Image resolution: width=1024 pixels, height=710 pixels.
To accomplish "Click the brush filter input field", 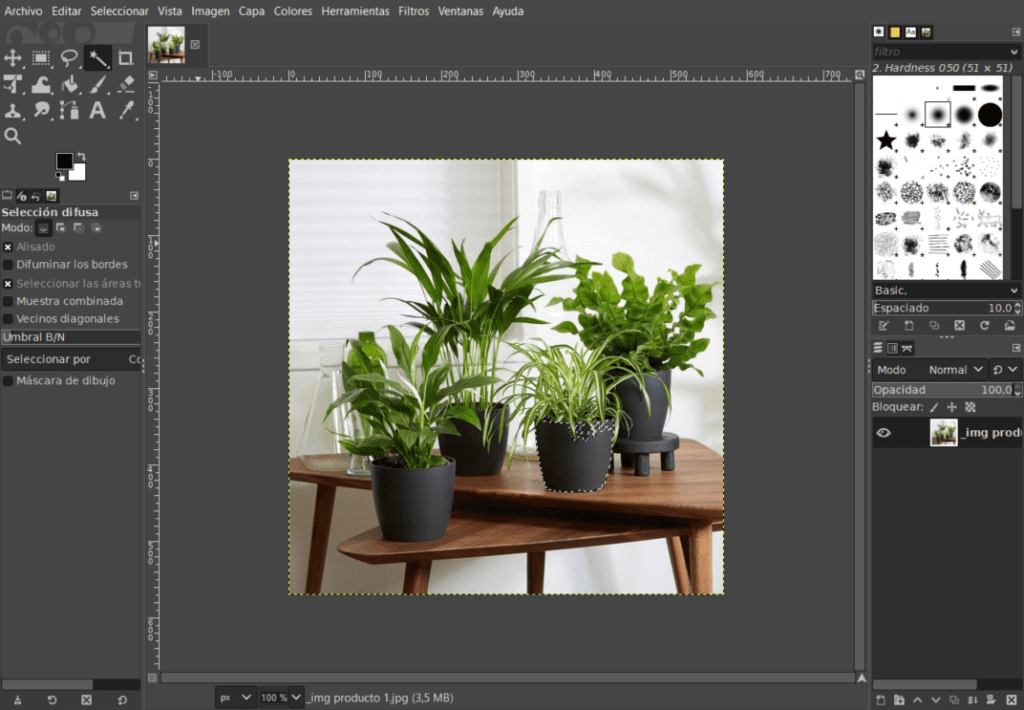I will (940, 52).
